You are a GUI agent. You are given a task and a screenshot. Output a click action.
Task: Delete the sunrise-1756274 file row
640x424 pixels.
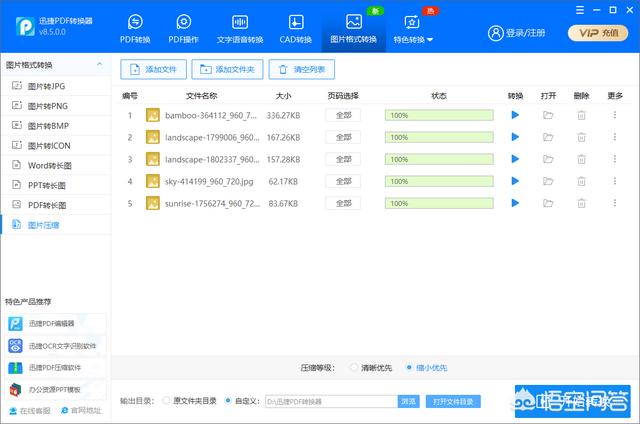581,203
